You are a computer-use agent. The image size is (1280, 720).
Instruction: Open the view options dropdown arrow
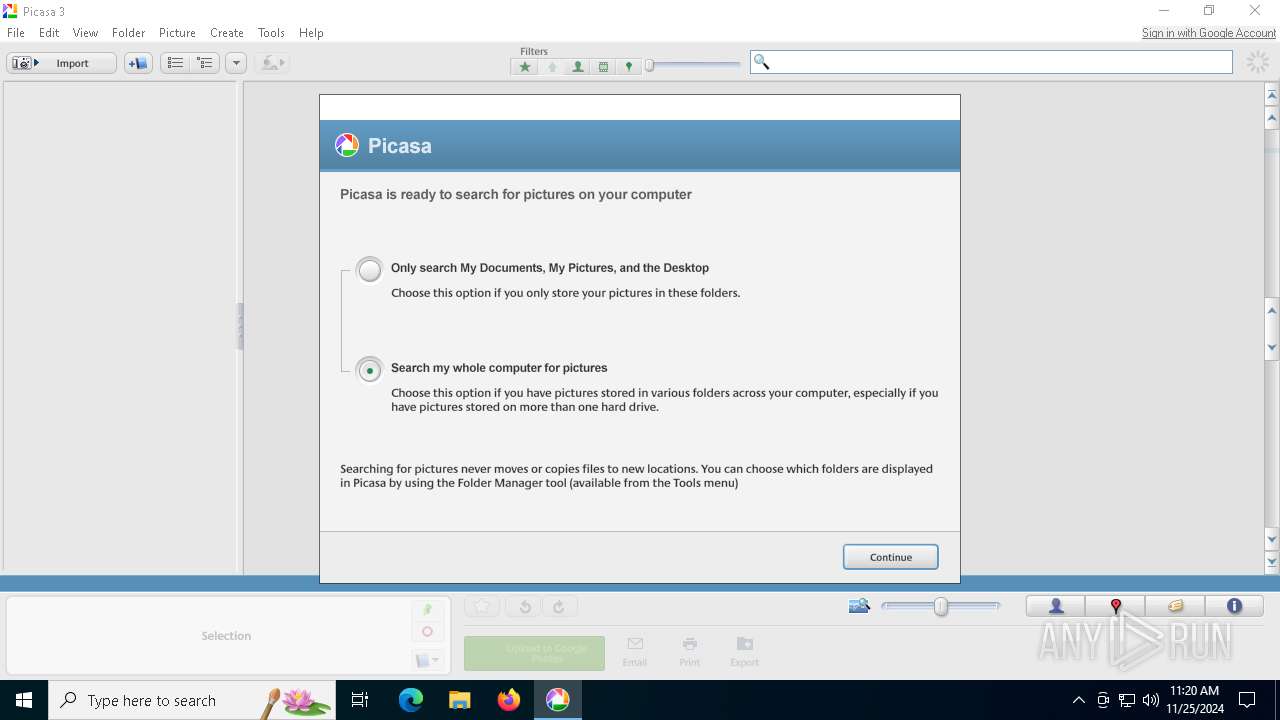click(x=236, y=63)
